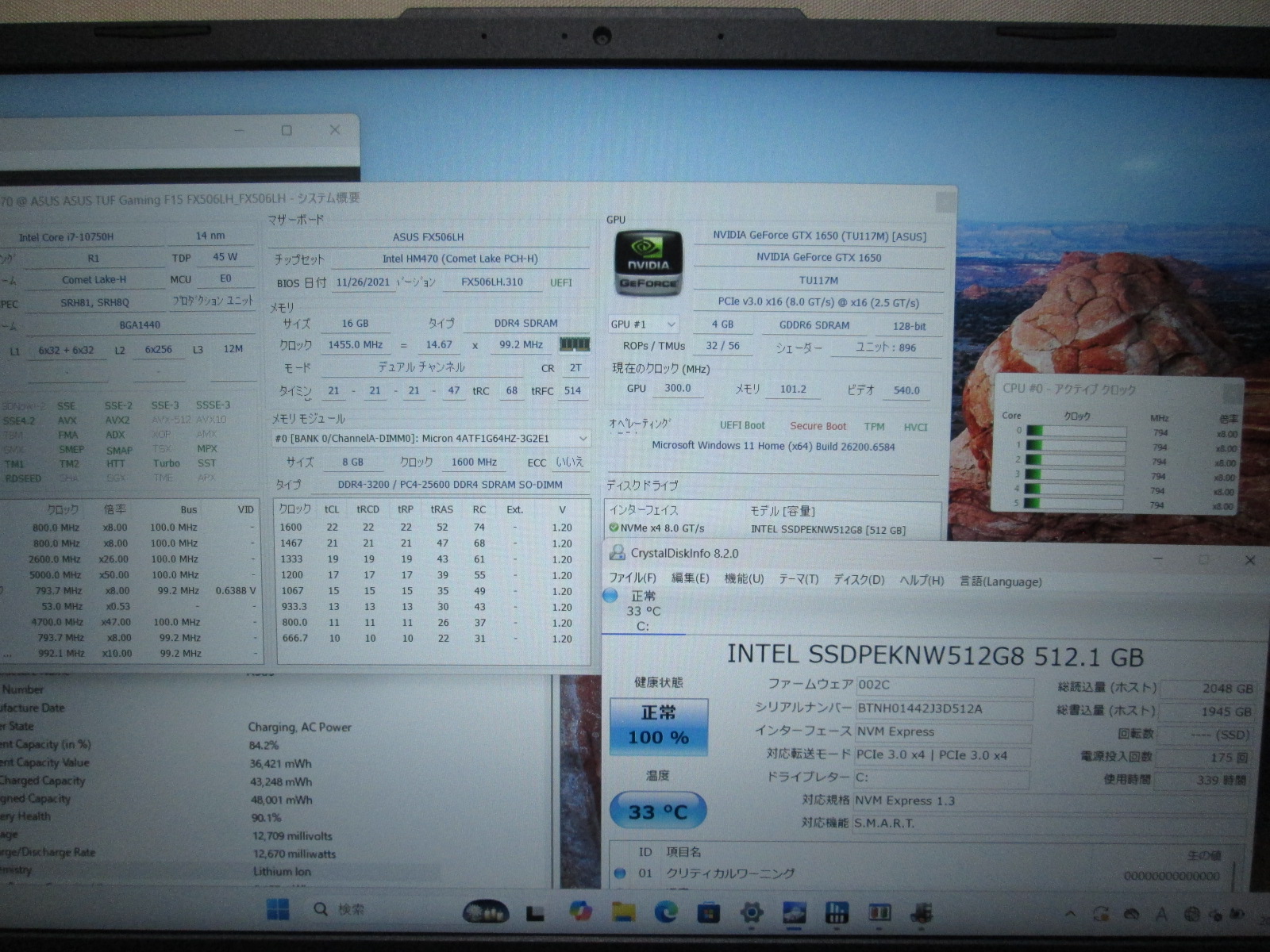Open Settings gear icon on the taskbar
Image resolution: width=1270 pixels, height=952 pixels.
pos(751,912)
